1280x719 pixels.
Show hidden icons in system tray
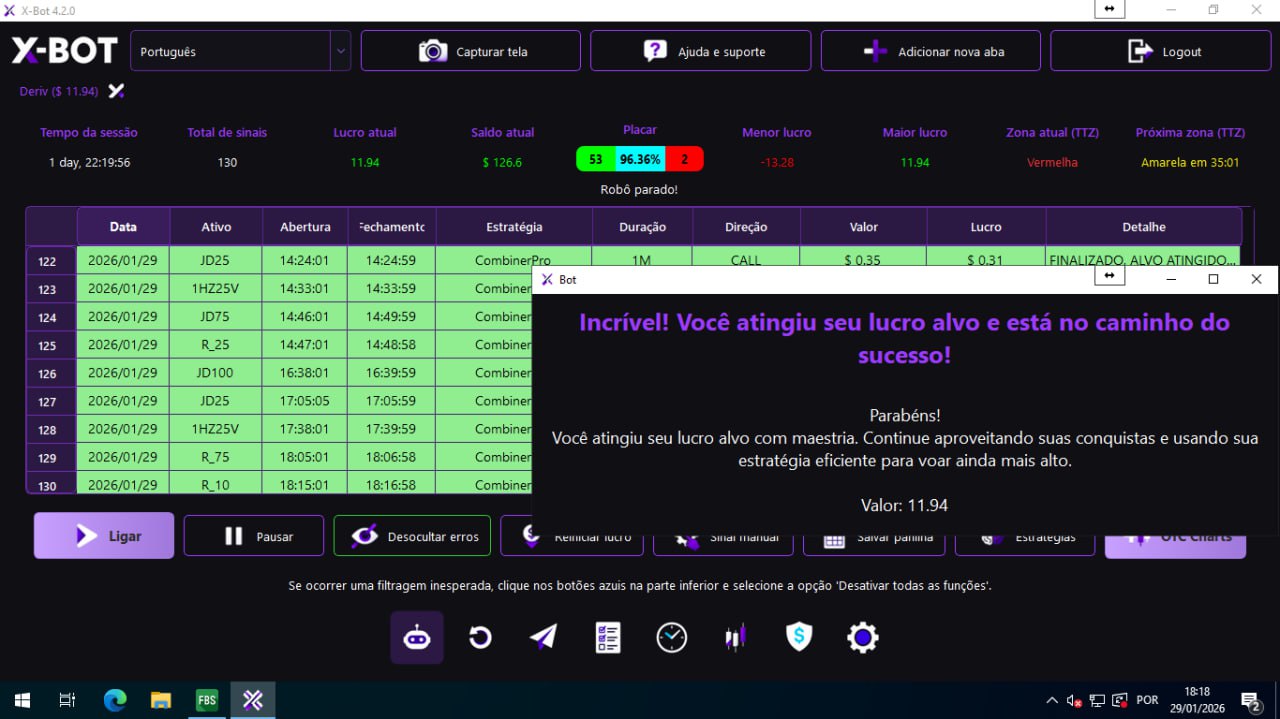point(1051,700)
